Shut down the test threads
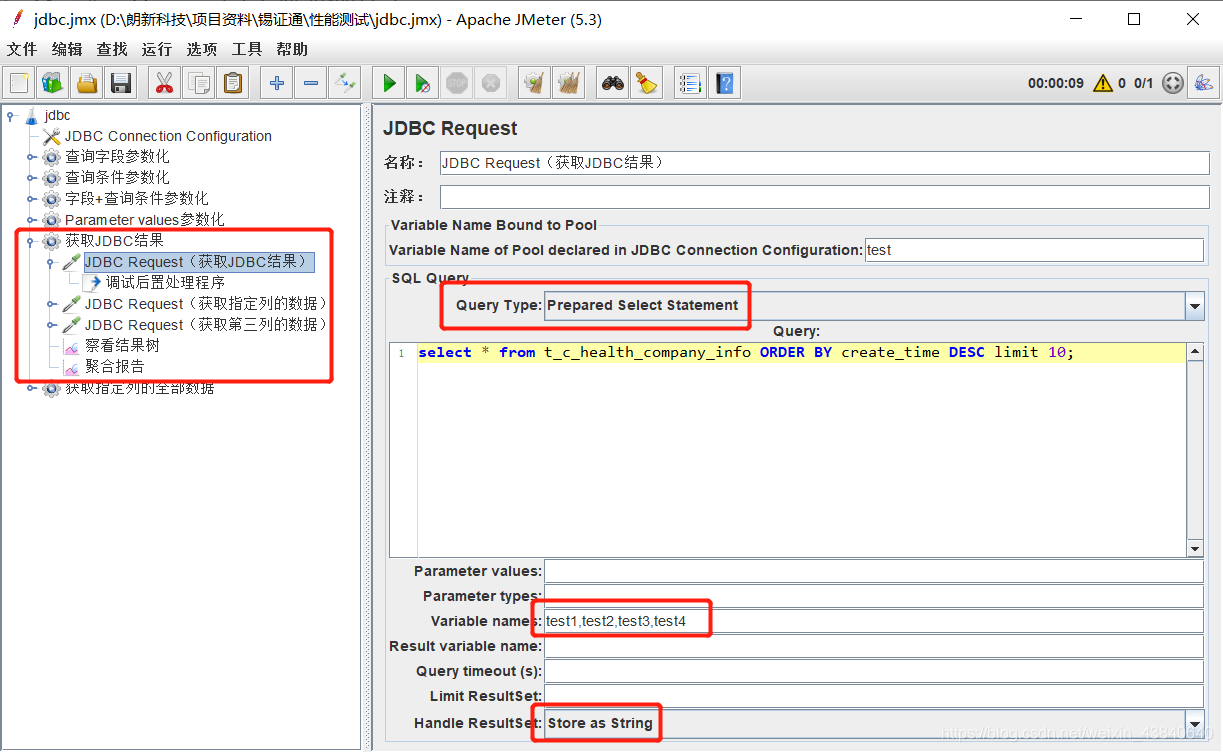The width and height of the screenshot is (1223, 752). click(491, 83)
